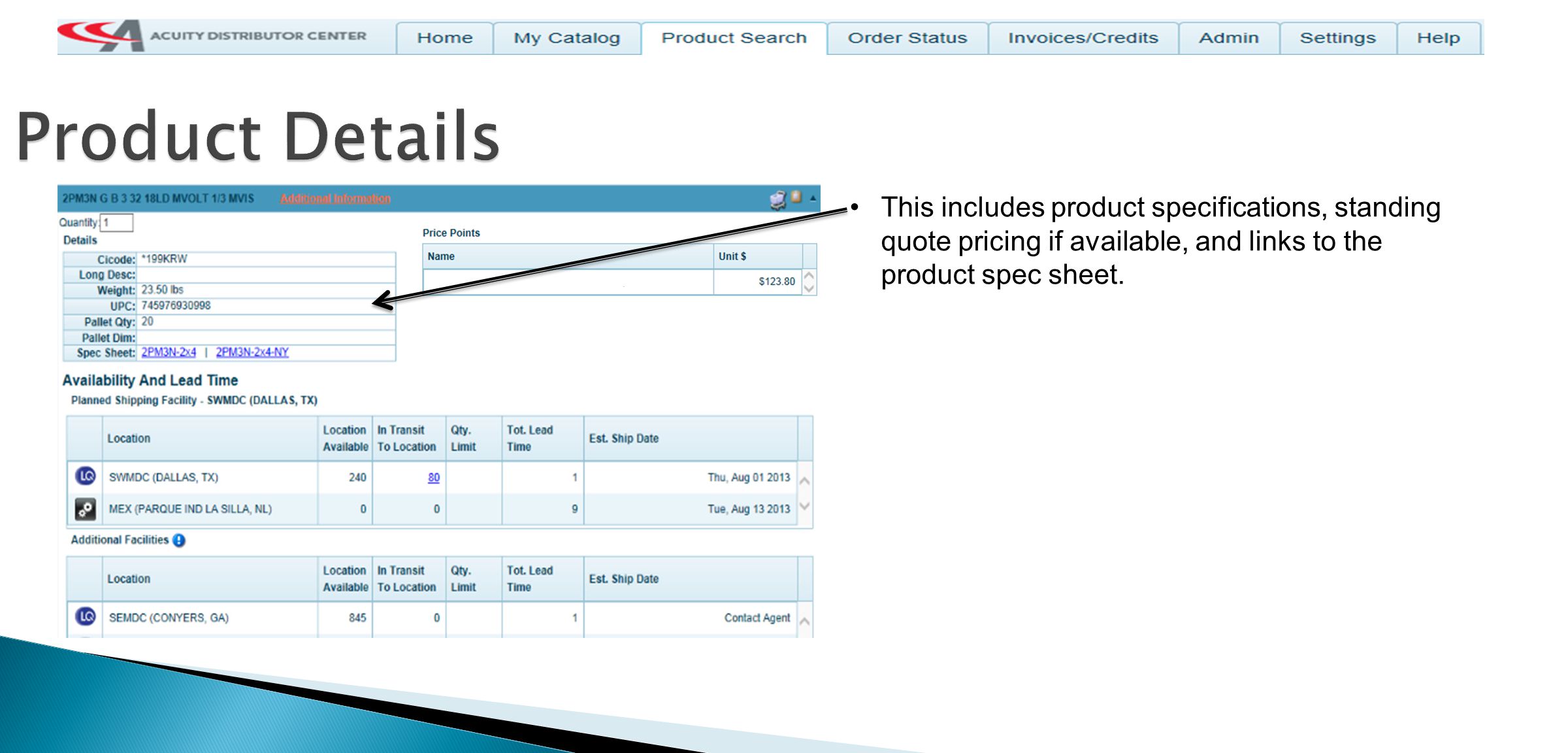The image size is (1568, 753).
Task: Click the $123.80 unit price cell
Action: pos(758,282)
